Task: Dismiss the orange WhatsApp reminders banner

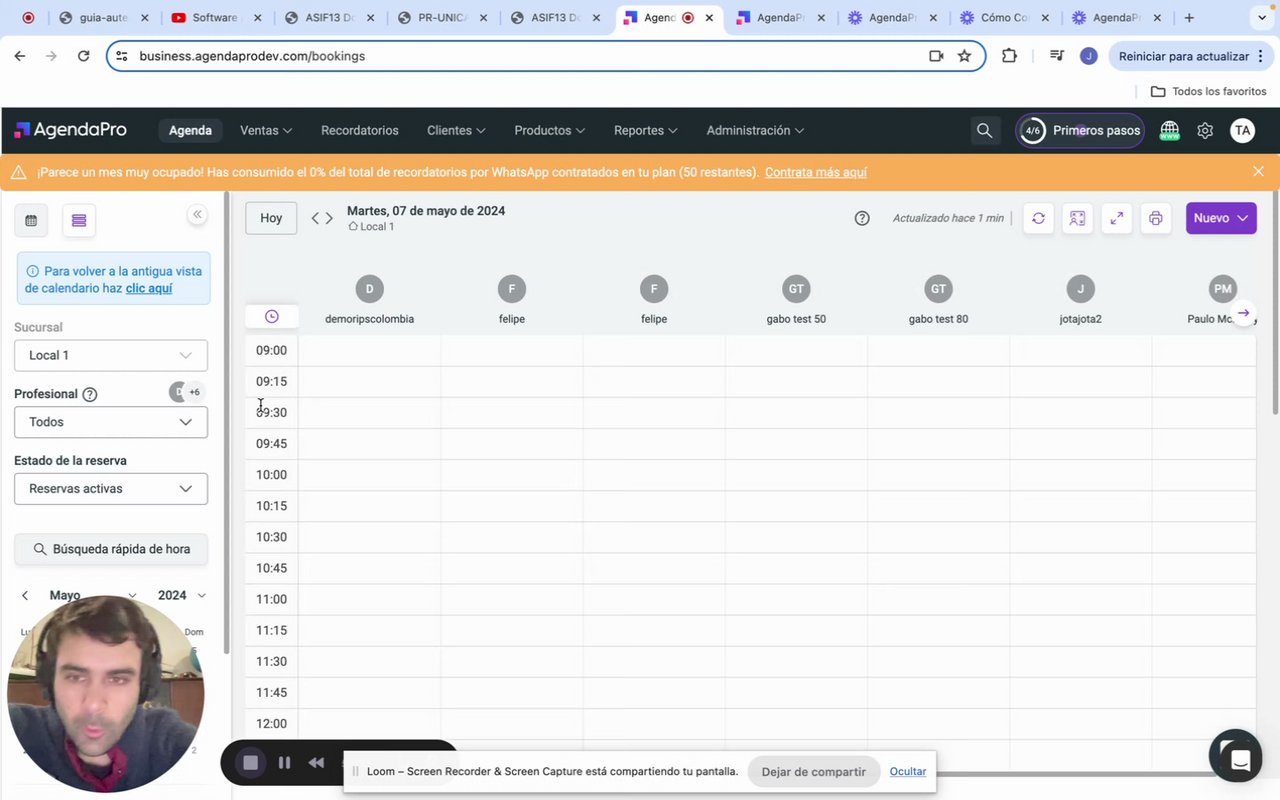Action: click(1258, 172)
